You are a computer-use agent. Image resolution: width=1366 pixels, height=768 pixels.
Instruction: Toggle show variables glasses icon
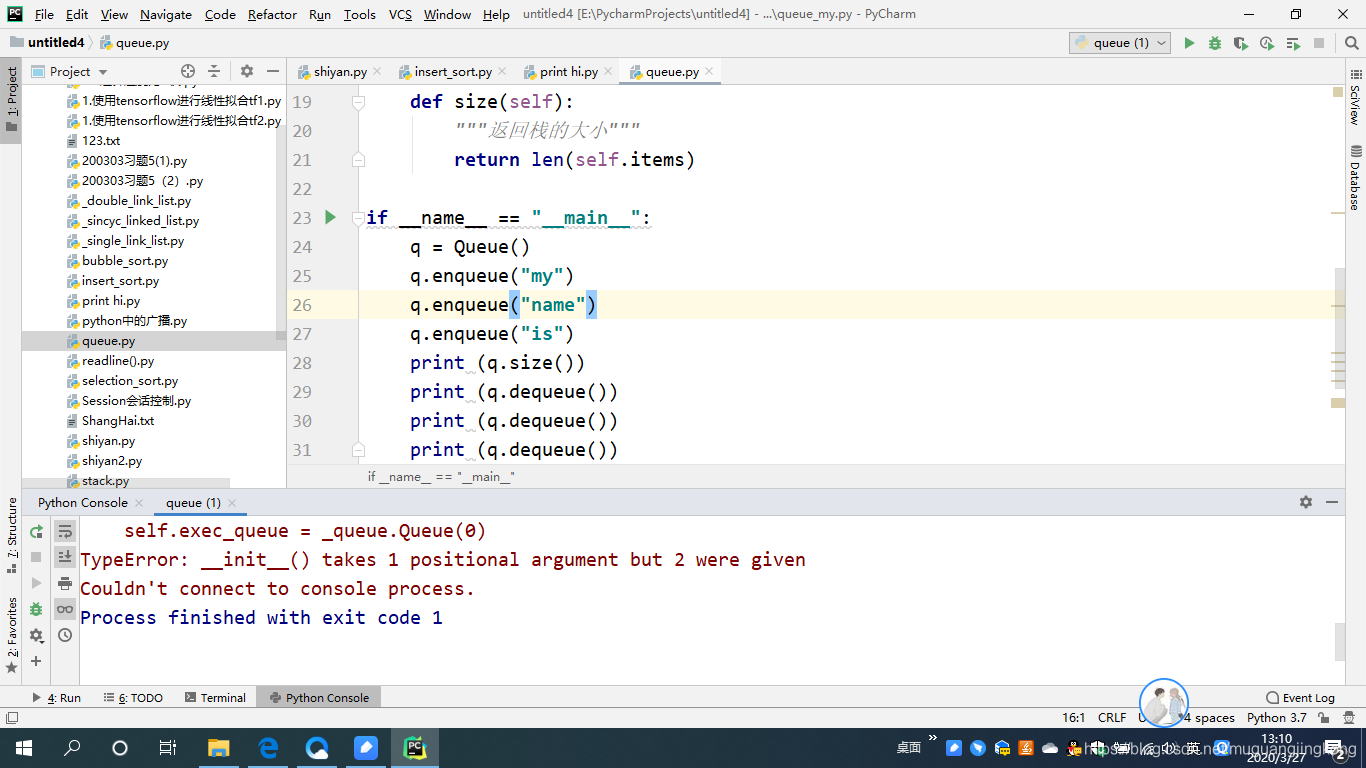[65, 609]
